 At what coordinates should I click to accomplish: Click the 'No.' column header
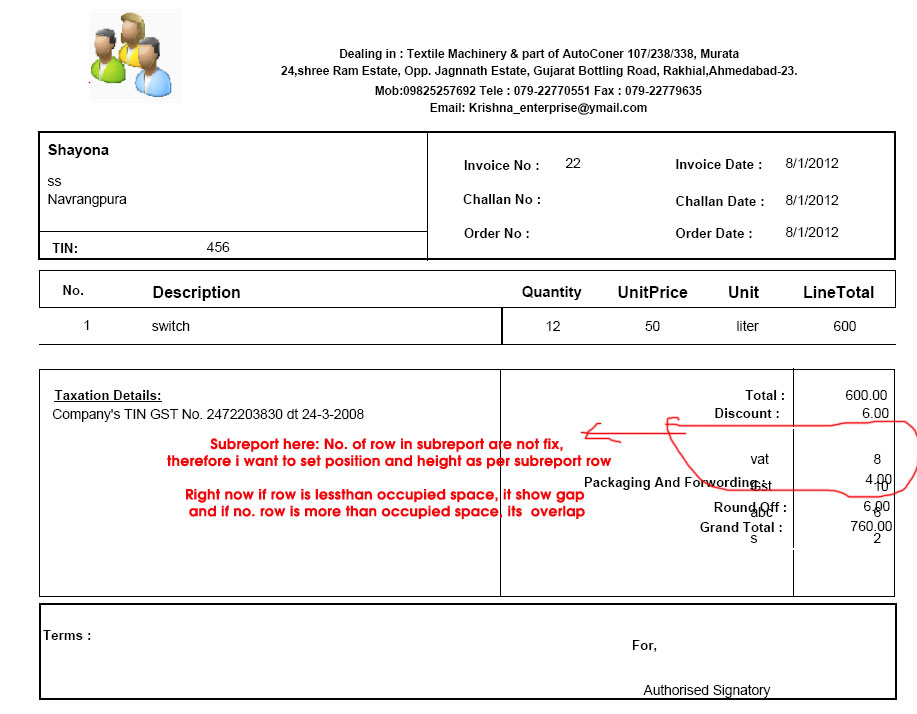point(73,291)
